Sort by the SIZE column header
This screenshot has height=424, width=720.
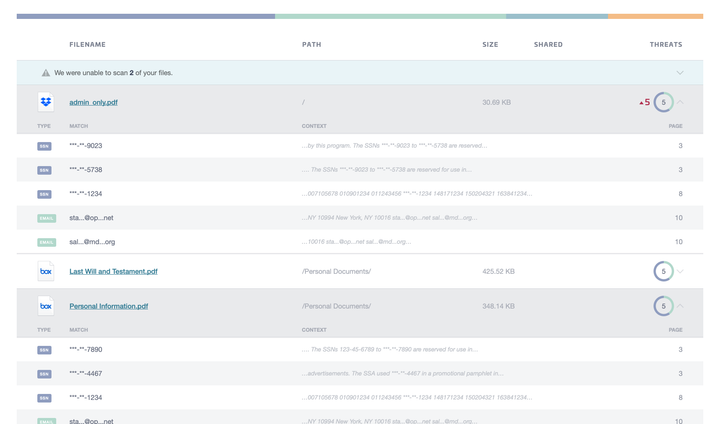(x=490, y=45)
